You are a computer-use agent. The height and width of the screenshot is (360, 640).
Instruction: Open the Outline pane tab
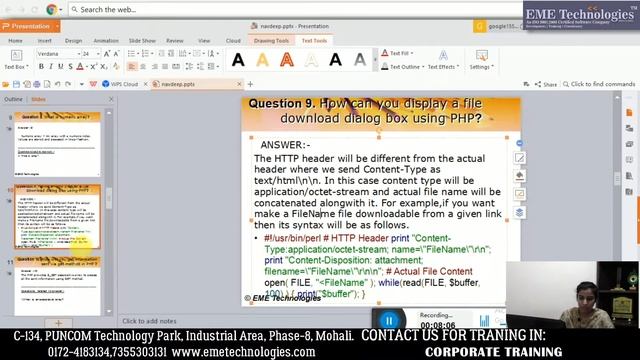point(13,99)
